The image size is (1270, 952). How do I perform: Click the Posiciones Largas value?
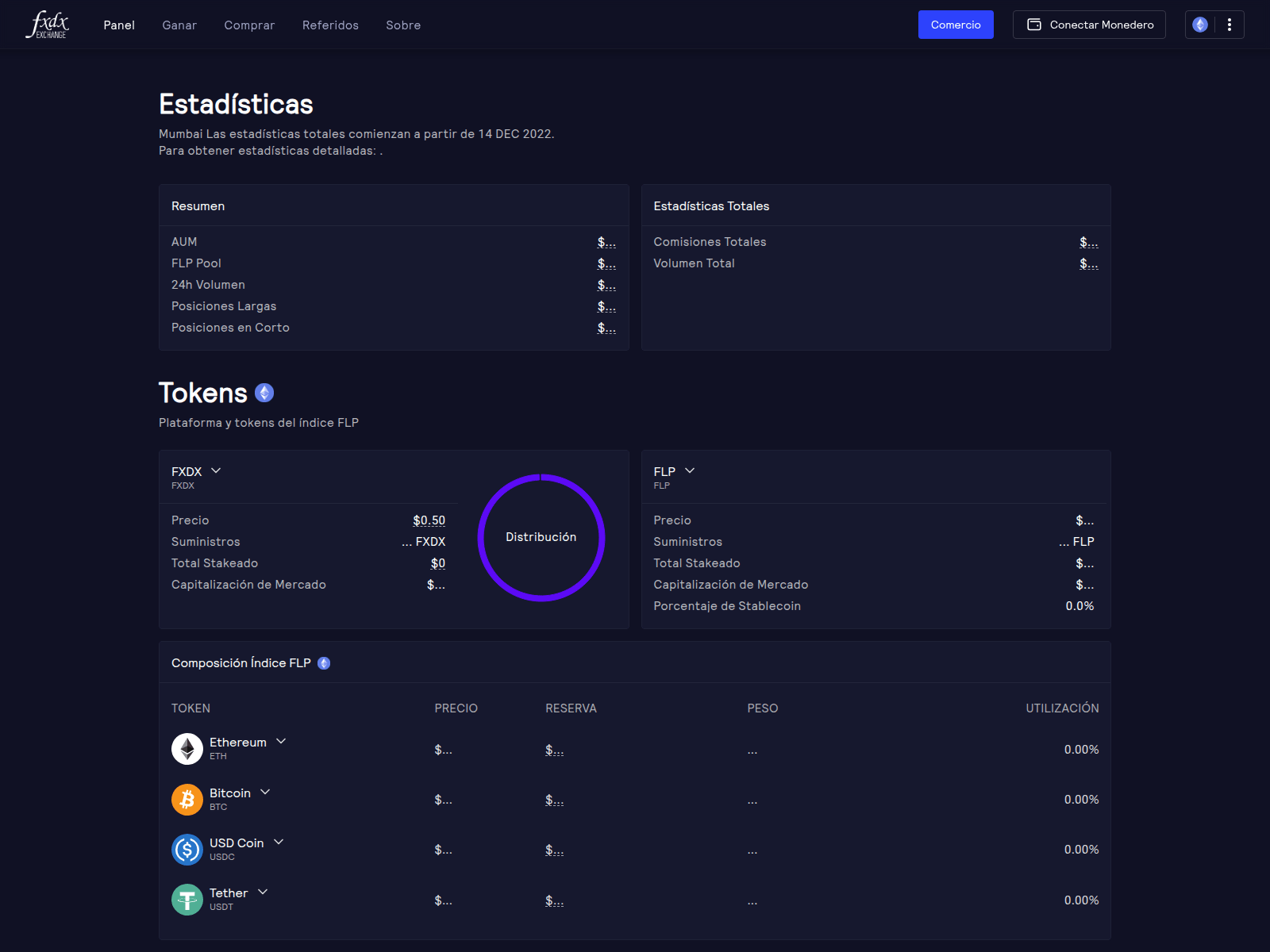[606, 306]
